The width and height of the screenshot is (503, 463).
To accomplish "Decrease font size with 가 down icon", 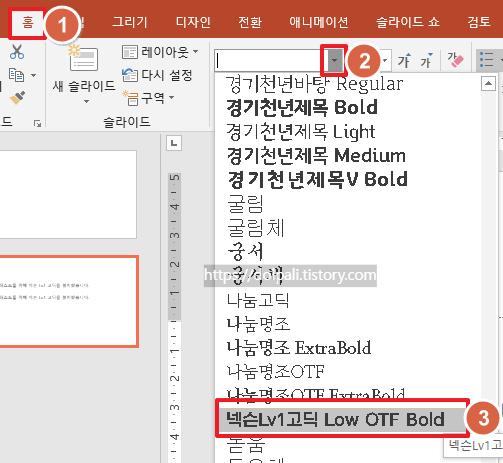I will click(x=426, y=61).
